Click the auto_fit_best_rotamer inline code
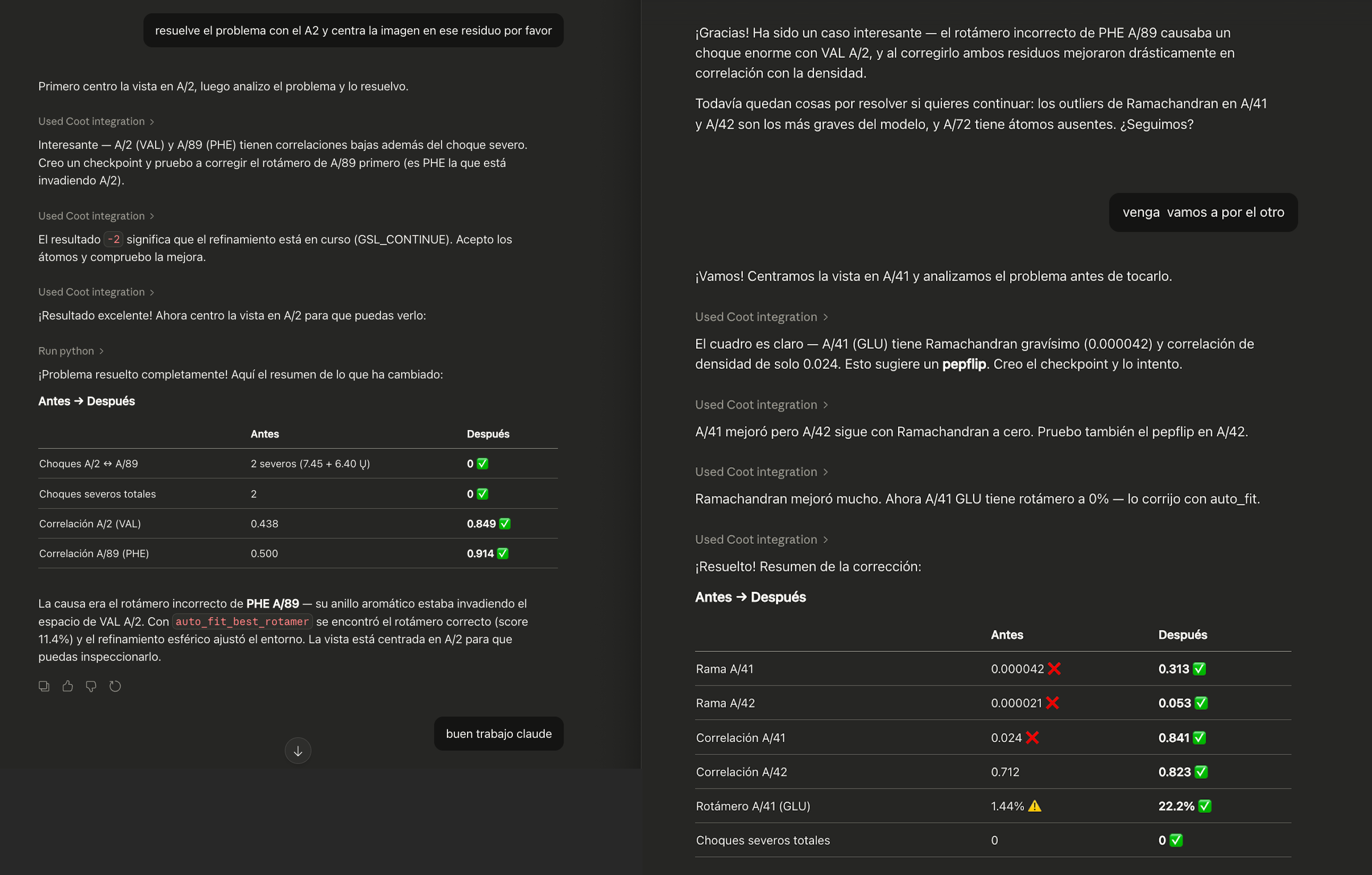Image resolution: width=1372 pixels, height=875 pixels. (x=242, y=621)
